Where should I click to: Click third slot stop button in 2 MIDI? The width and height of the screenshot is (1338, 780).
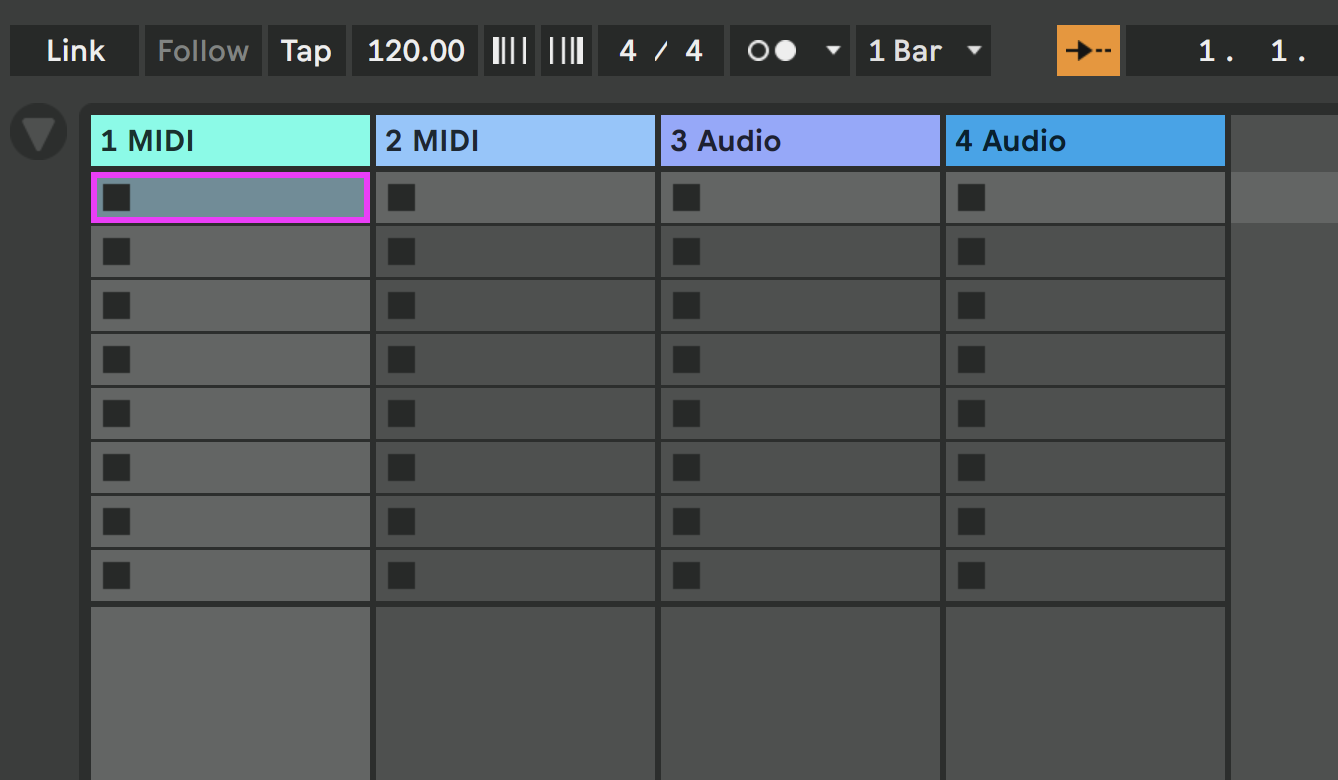402,306
